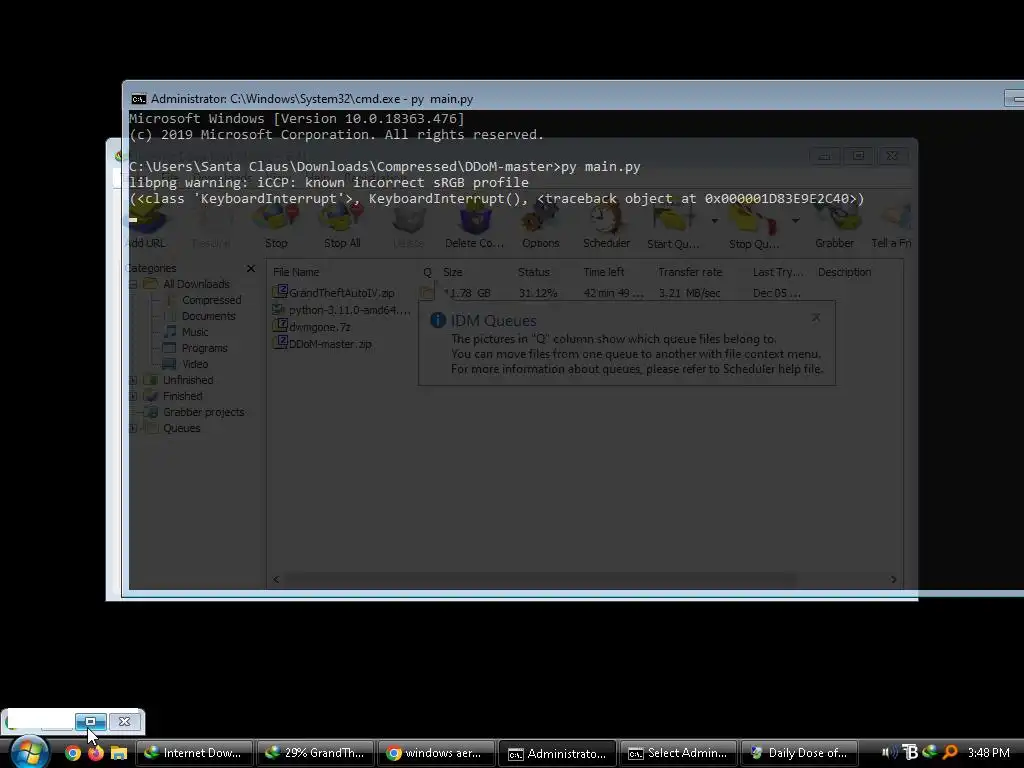Switch to Daily Dose of... taskbar button
The image size is (1024, 768).
(799, 753)
